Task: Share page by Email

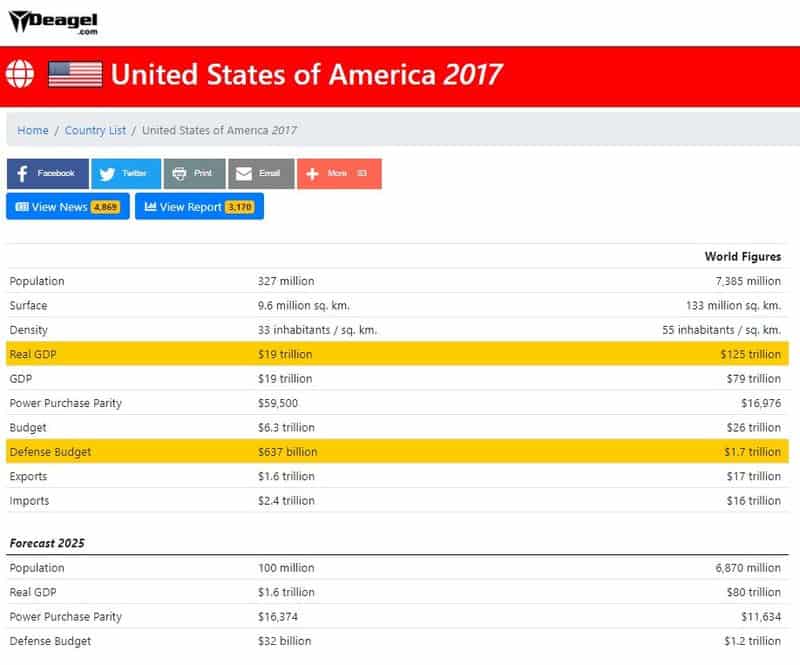Action: coord(260,173)
